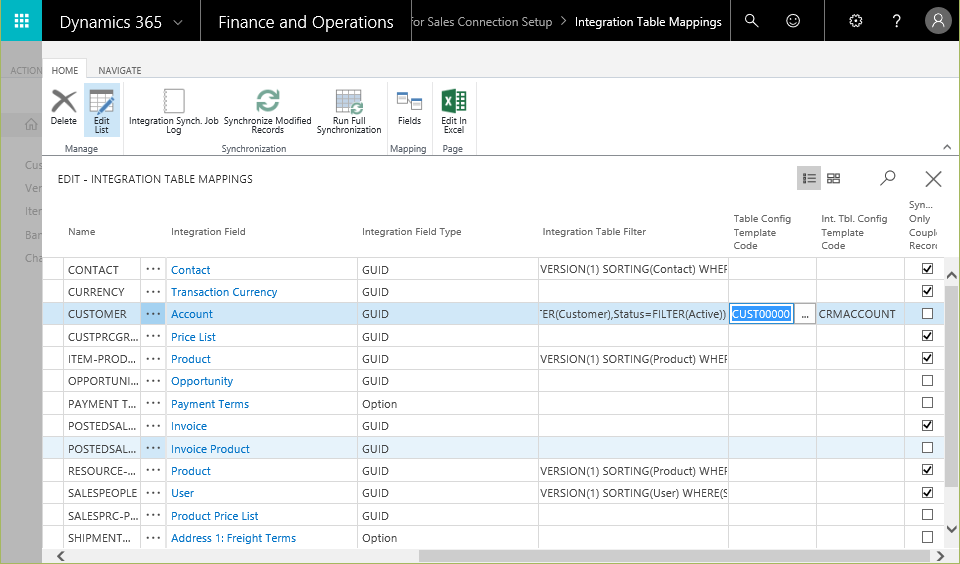Uncheck Synch Only Coupled for SALESPEOPLE
The height and width of the screenshot is (564, 960).
pyautogui.click(x=928, y=492)
